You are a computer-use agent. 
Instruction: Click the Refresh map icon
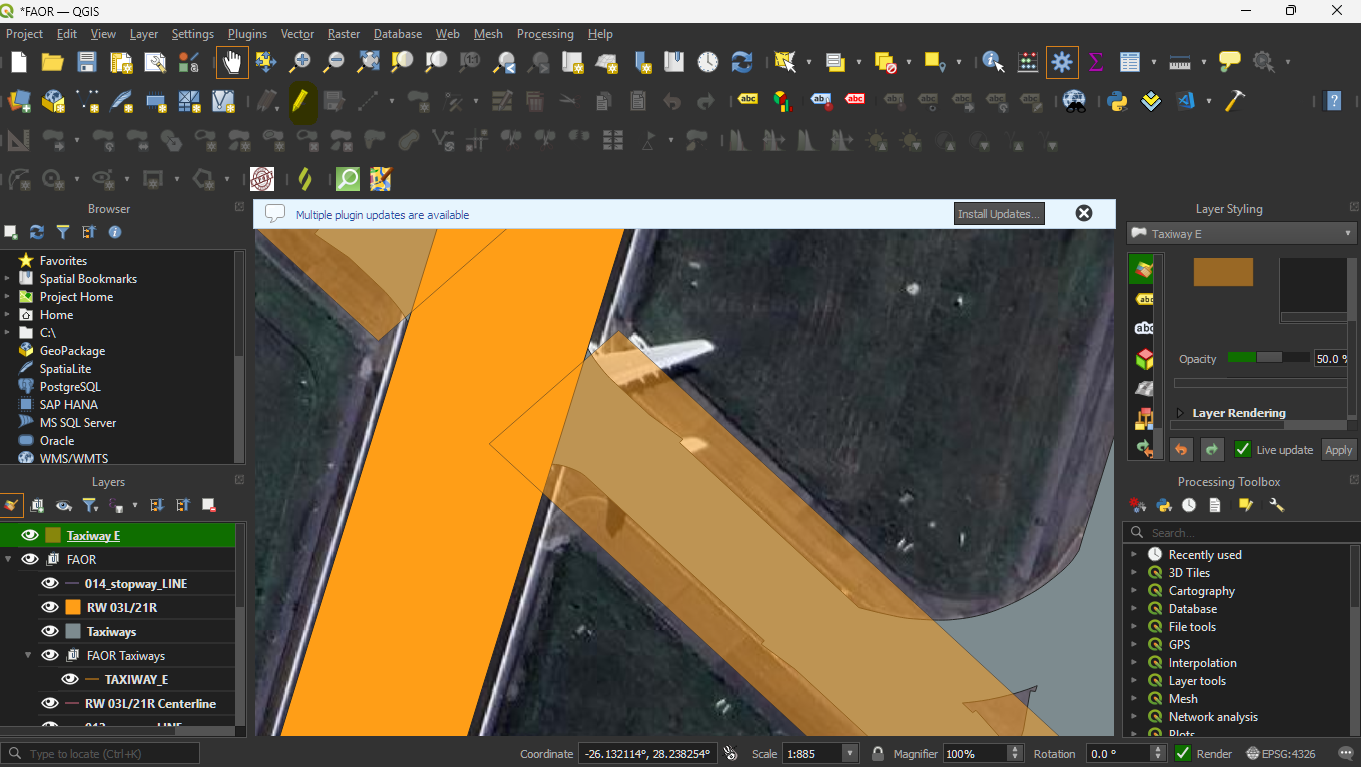coord(741,62)
